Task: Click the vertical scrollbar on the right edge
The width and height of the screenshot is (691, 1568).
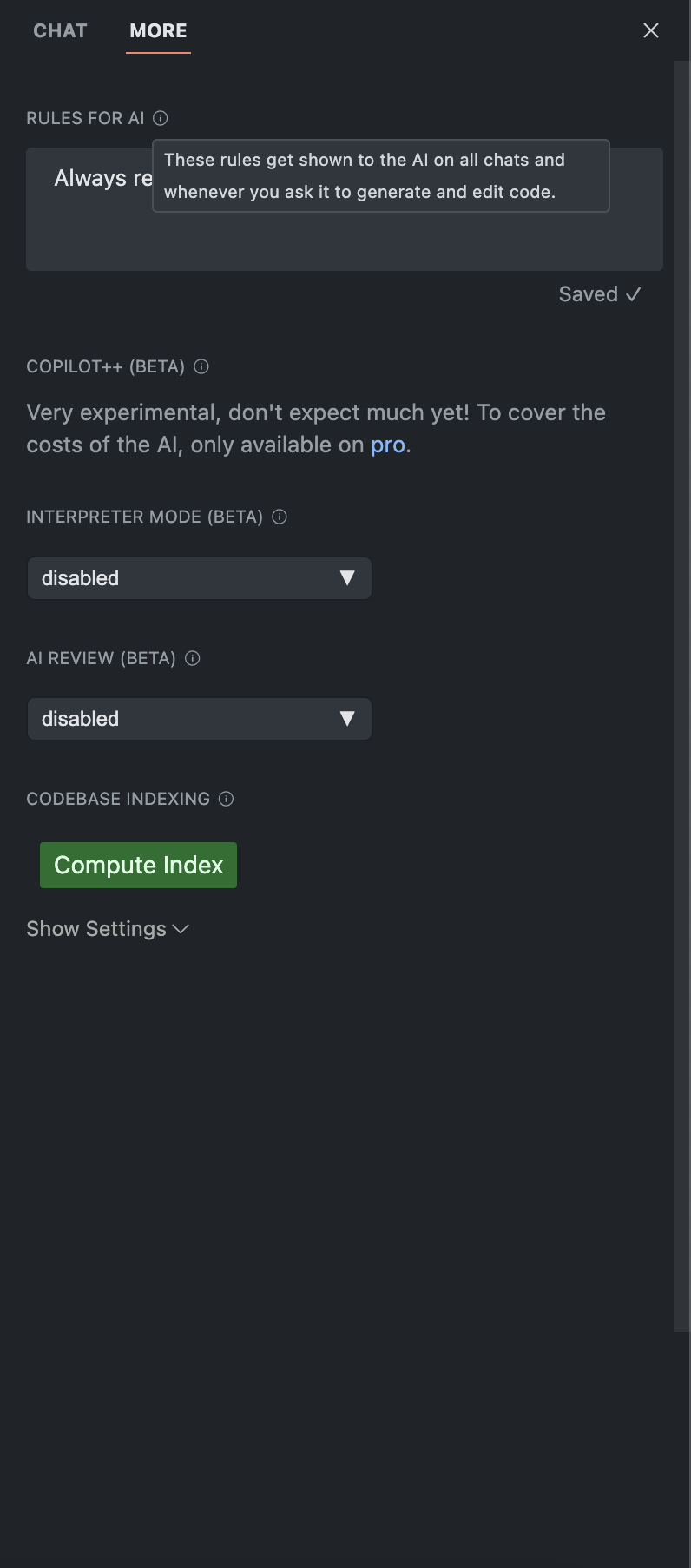Action: pyautogui.click(x=681, y=695)
